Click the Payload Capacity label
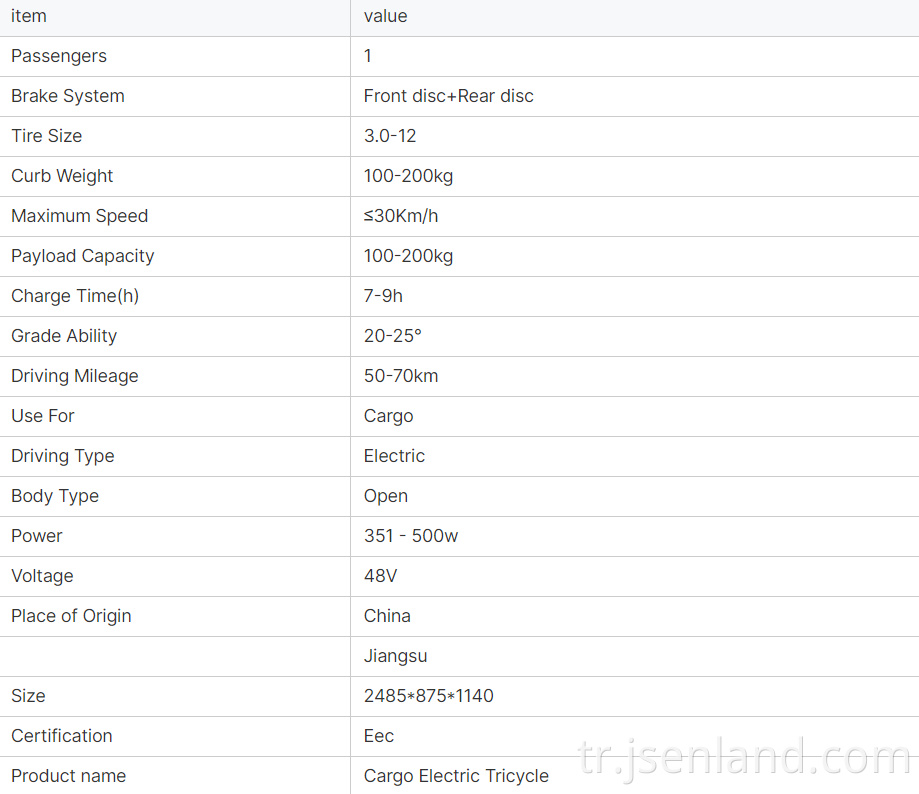Screen dimensions: 919x794 83,256
